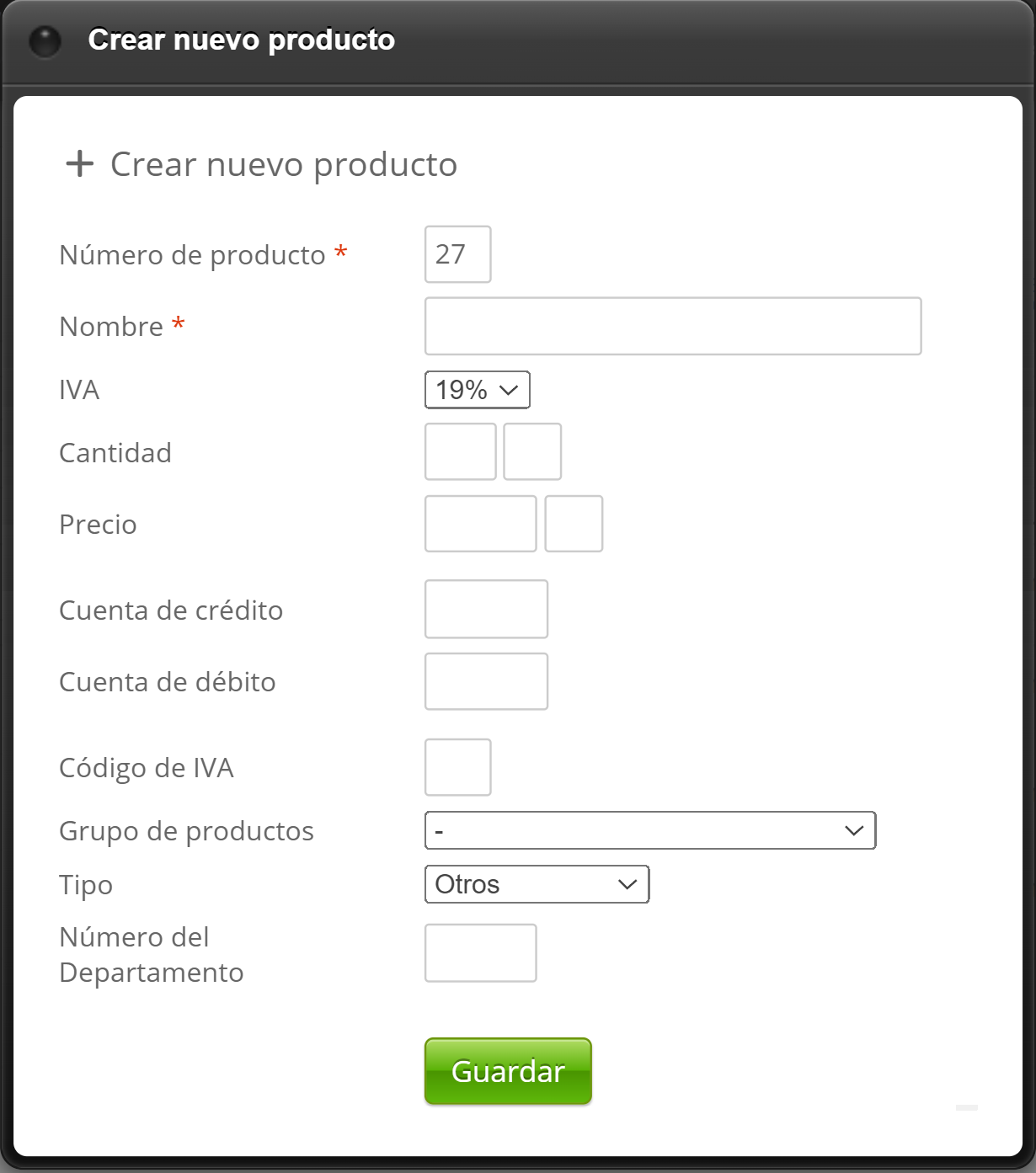This screenshot has height=1173, width=1036.
Task: Click the dark window title bar text
Action: click(x=241, y=40)
